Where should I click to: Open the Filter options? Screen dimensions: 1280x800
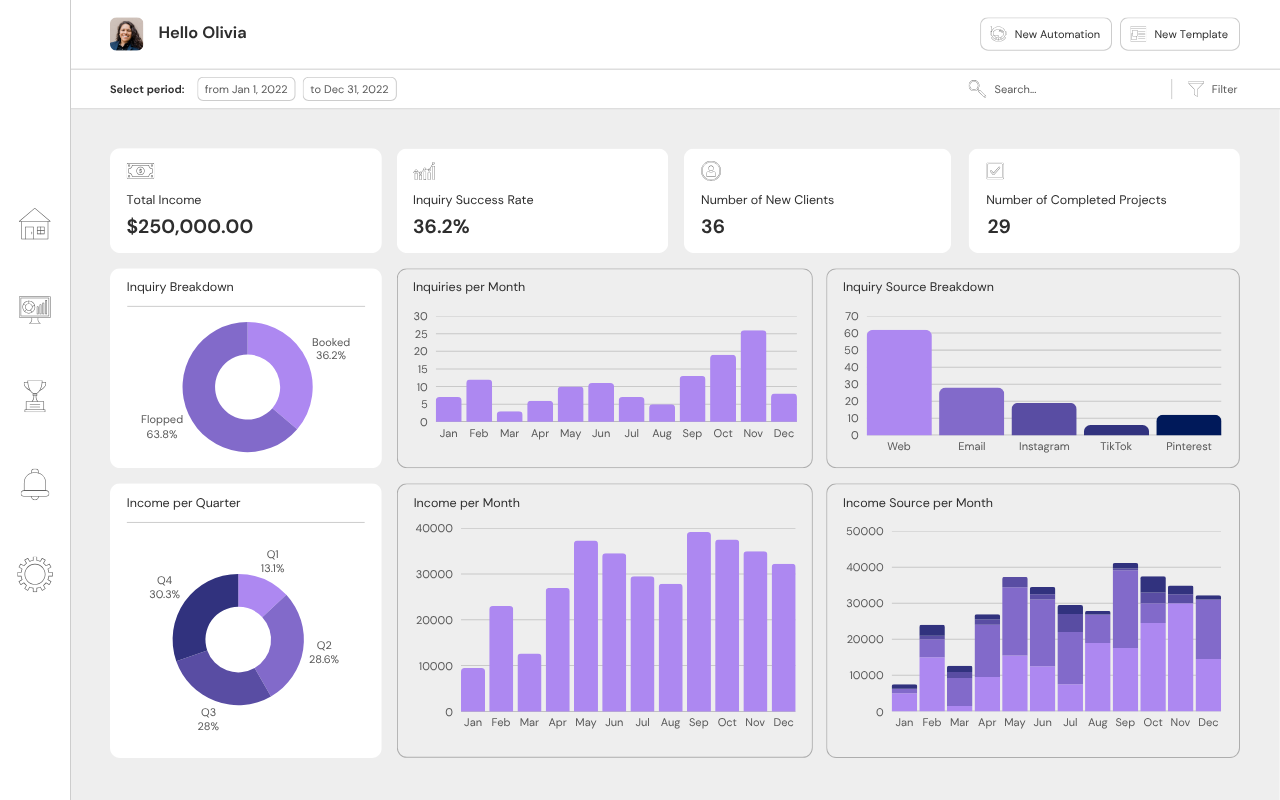pyautogui.click(x=1212, y=89)
